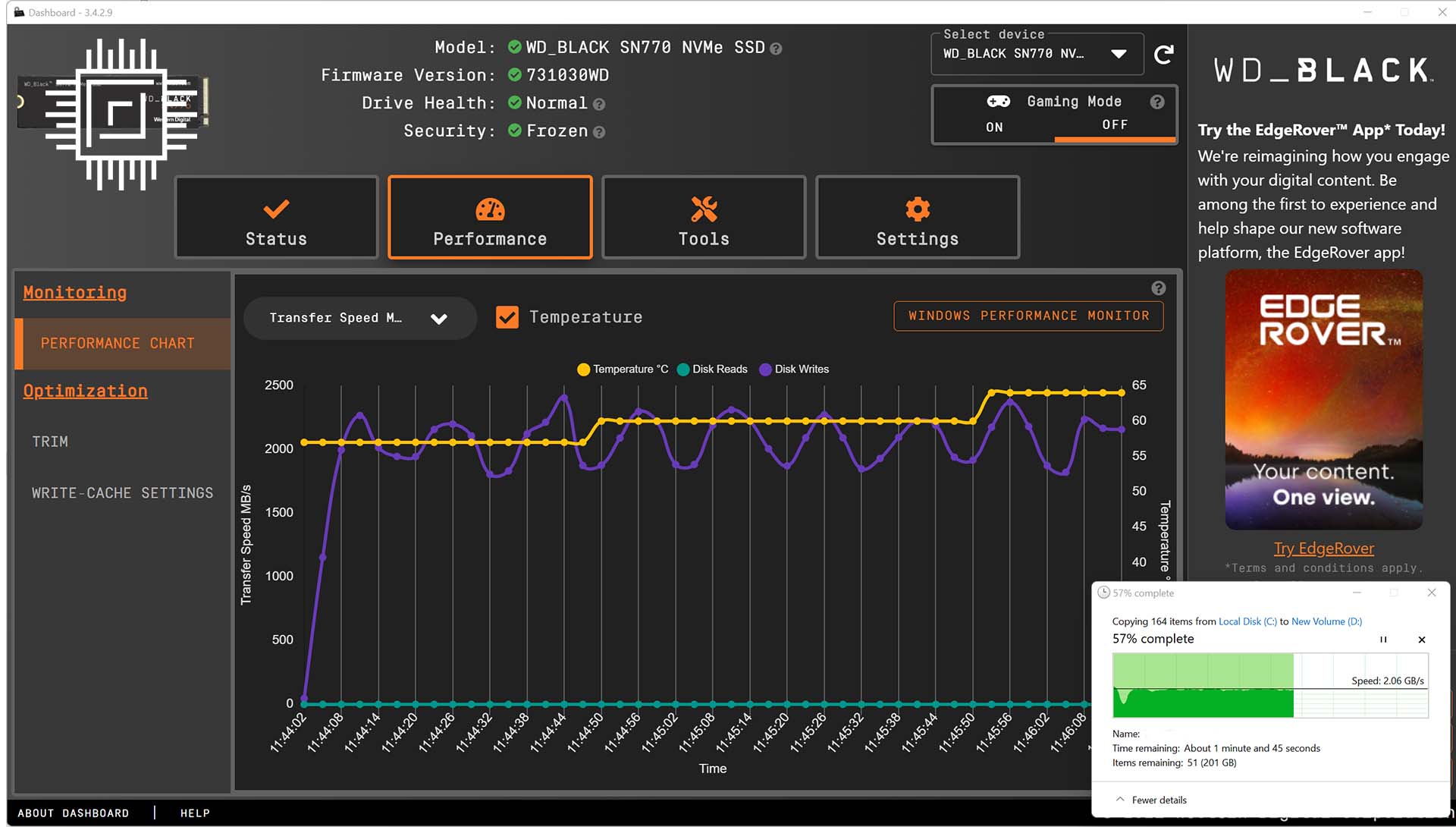Image resolution: width=1456 pixels, height=827 pixels.
Task: Open the Settings tab
Action: [918, 218]
